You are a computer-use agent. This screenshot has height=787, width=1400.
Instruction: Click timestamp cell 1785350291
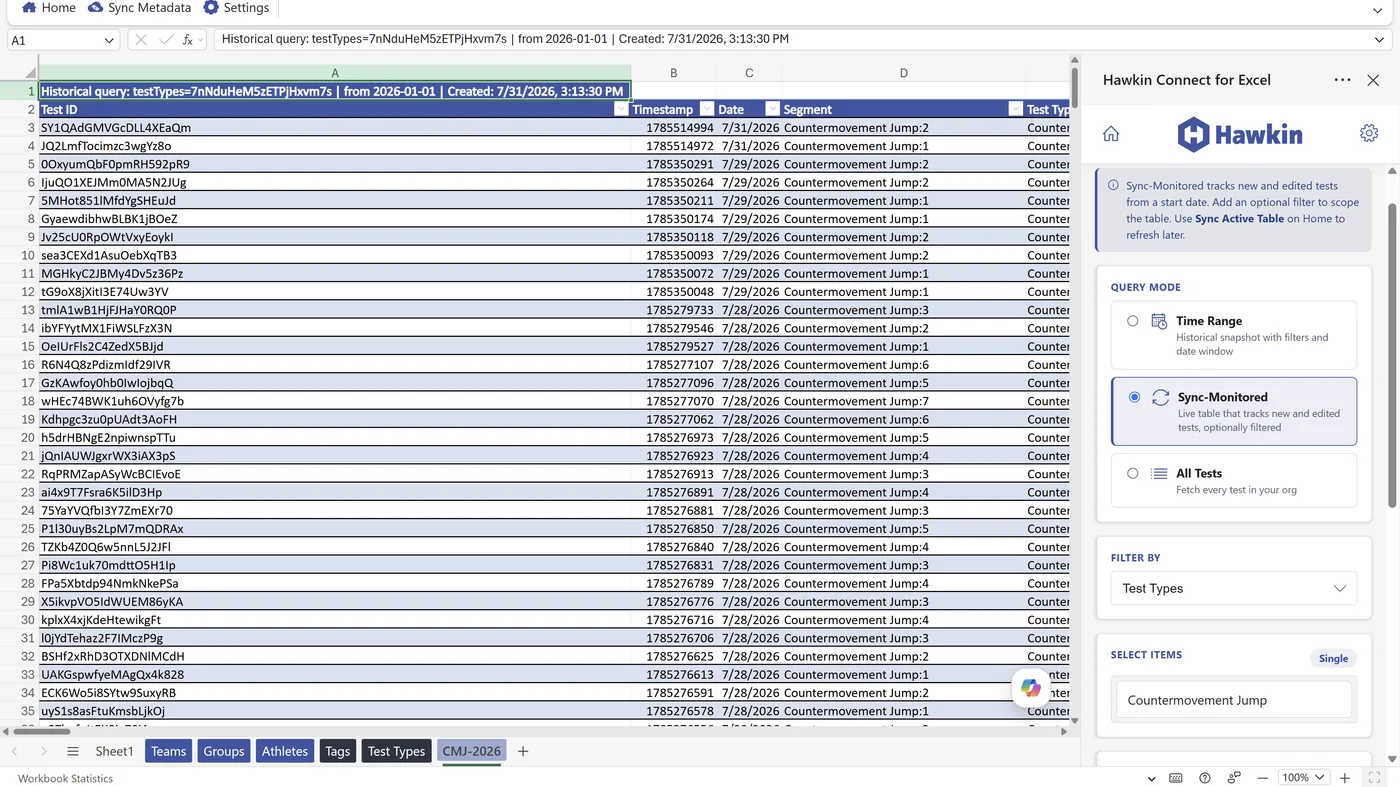[x=673, y=164]
